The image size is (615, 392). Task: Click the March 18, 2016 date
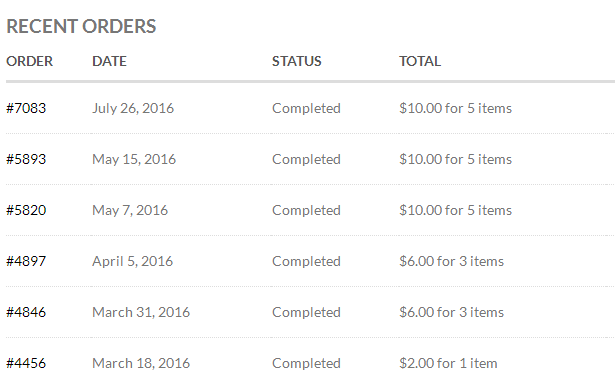(141, 363)
